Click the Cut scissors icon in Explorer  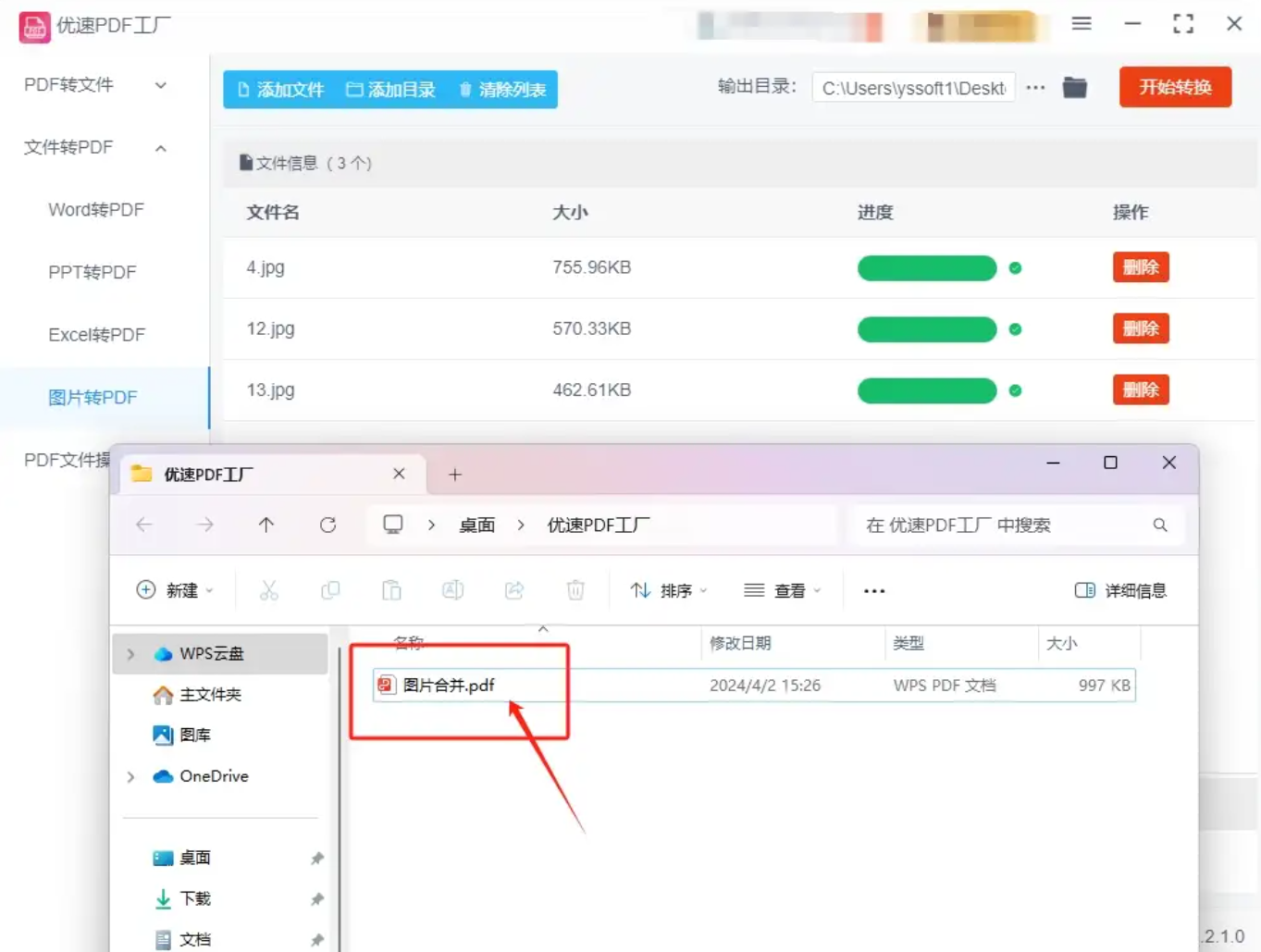point(269,590)
